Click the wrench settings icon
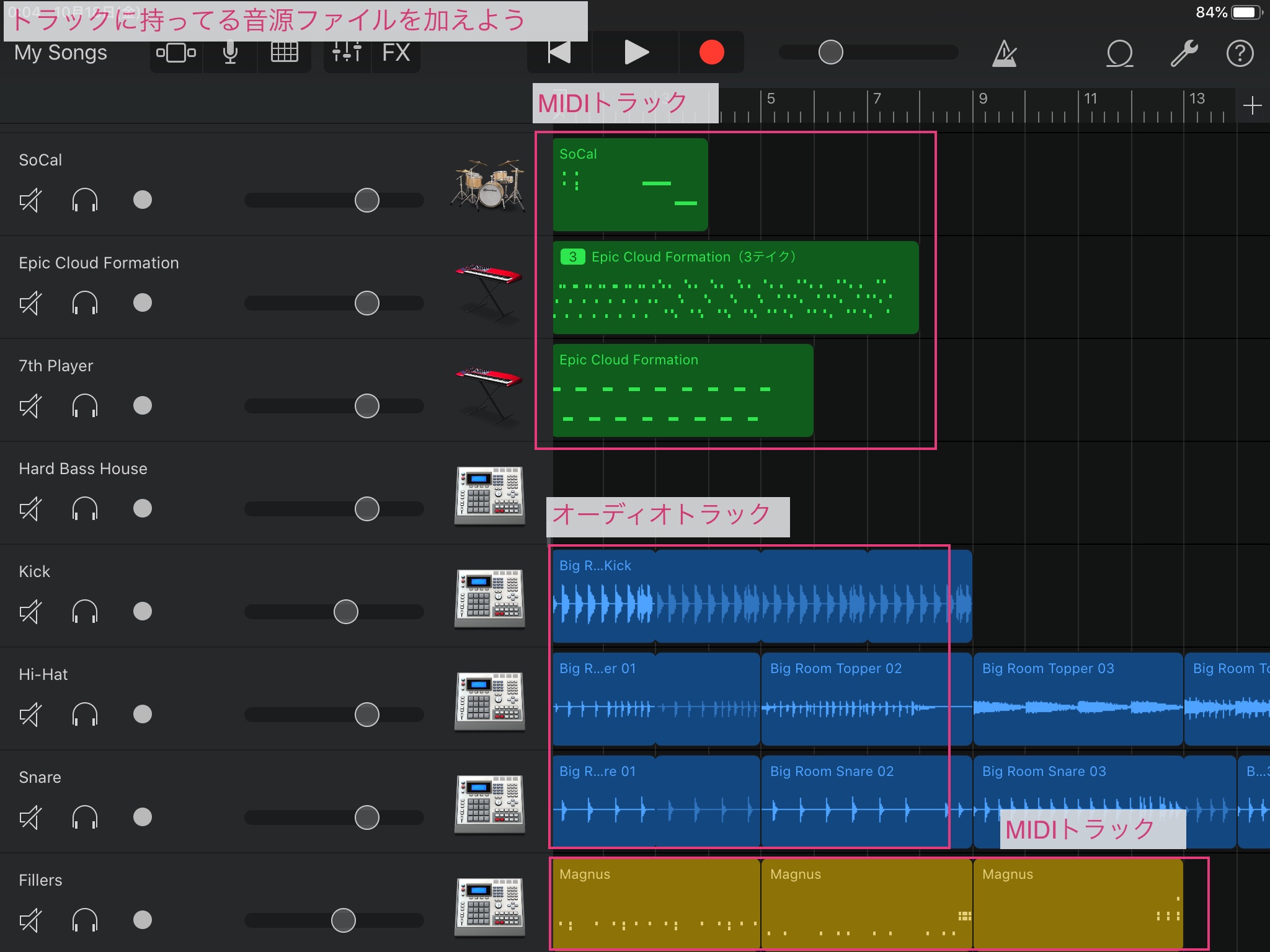Viewport: 1270px width, 952px height. [x=1183, y=53]
